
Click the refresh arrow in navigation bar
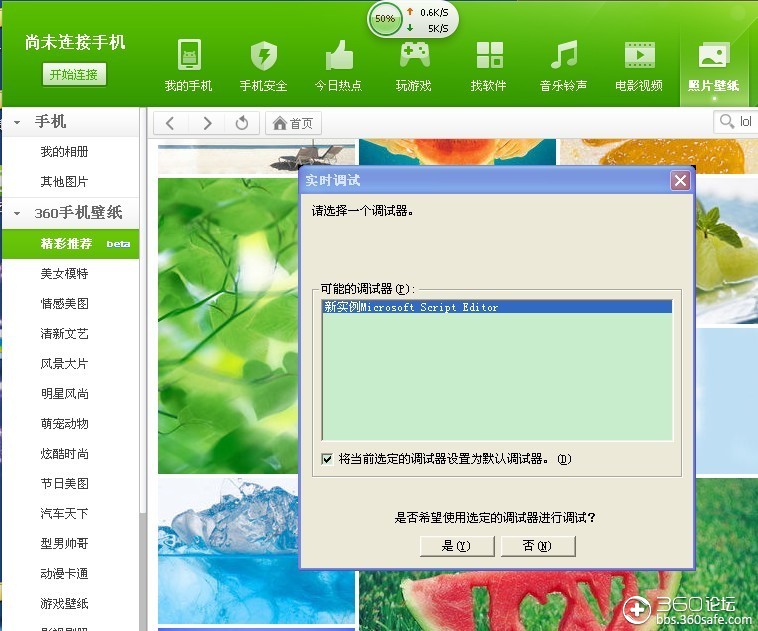[242, 123]
